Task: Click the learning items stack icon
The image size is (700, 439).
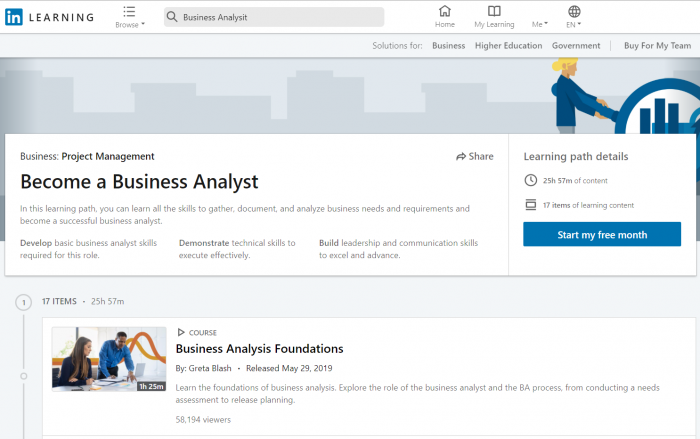Action: coord(530,205)
